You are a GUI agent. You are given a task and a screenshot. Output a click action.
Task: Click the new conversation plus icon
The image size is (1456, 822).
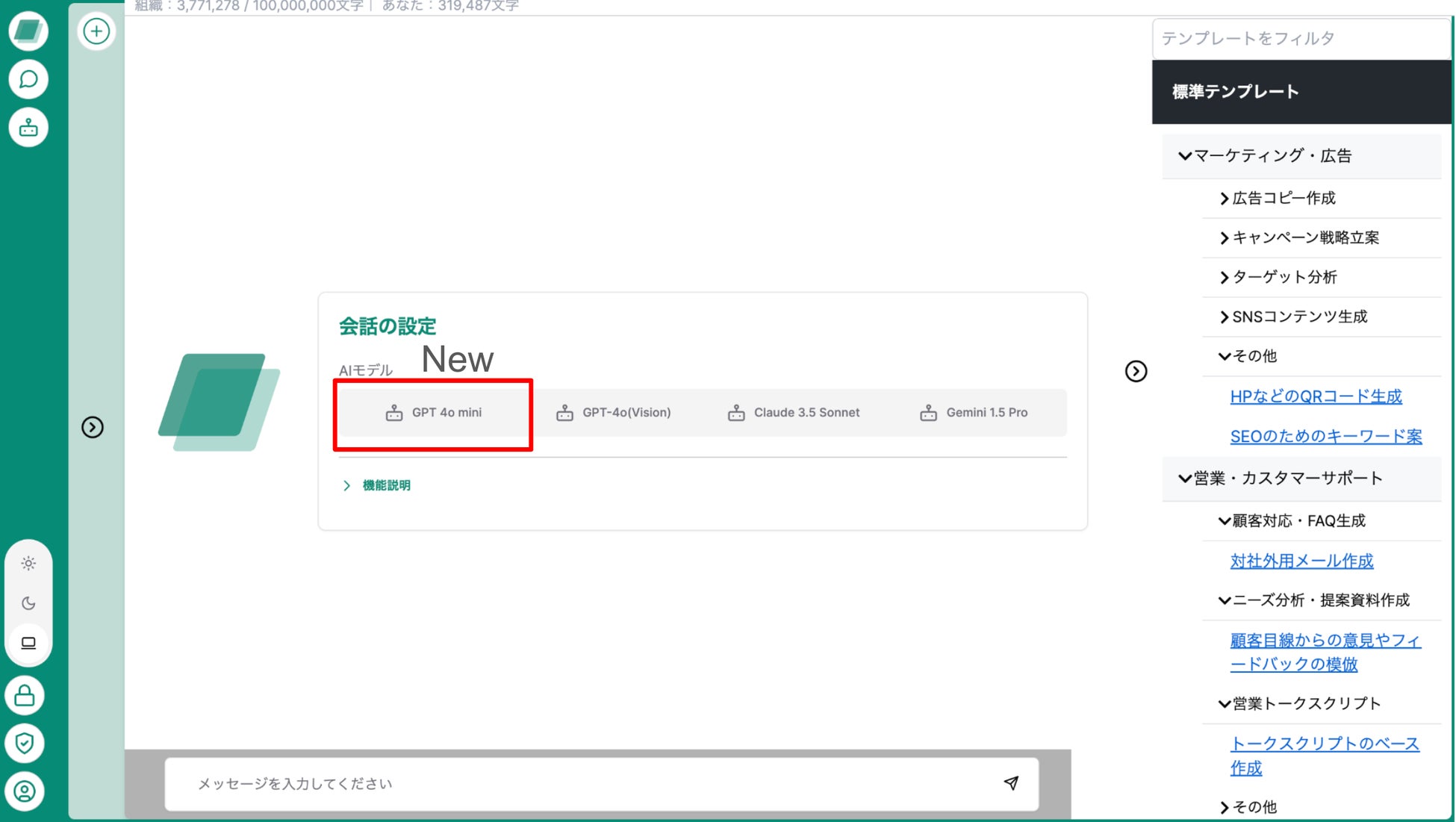(96, 31)
